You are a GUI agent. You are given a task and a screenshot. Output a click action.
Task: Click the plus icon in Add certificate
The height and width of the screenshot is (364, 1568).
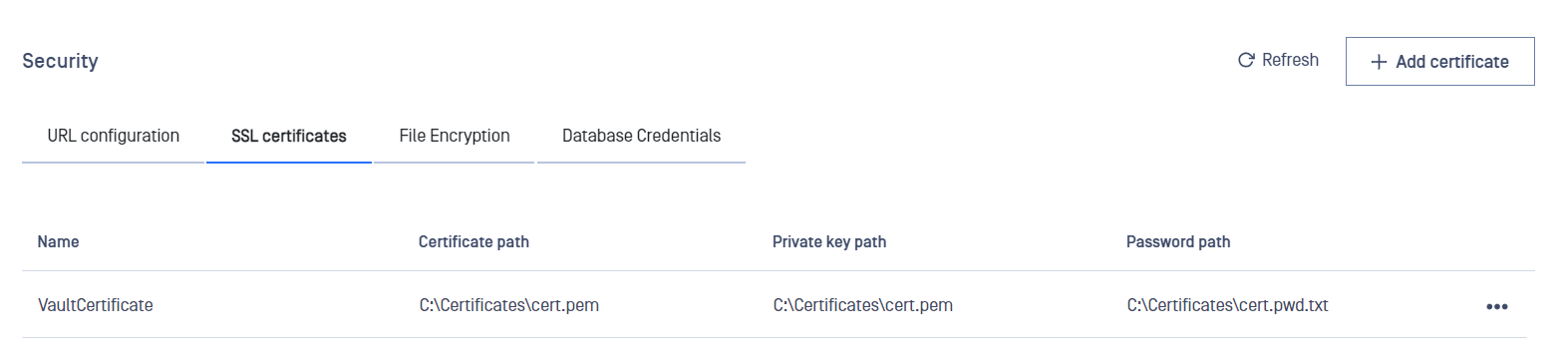(x=1379, y=62)
